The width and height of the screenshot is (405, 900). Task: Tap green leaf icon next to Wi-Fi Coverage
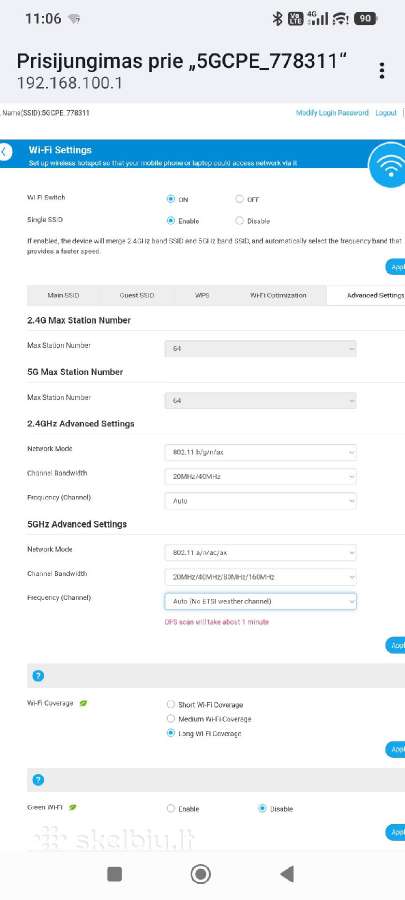(x=83, y=703)
